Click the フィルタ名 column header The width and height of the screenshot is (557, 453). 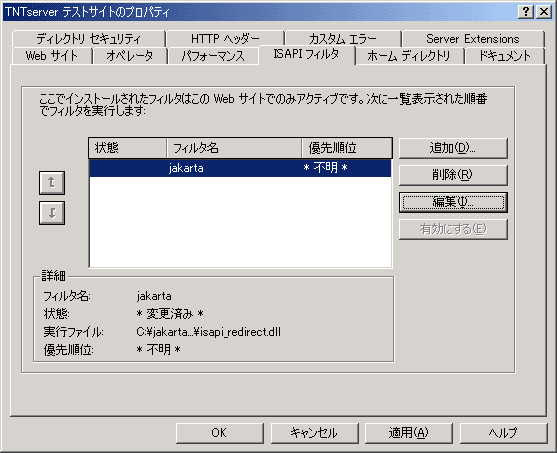point(234,148)
